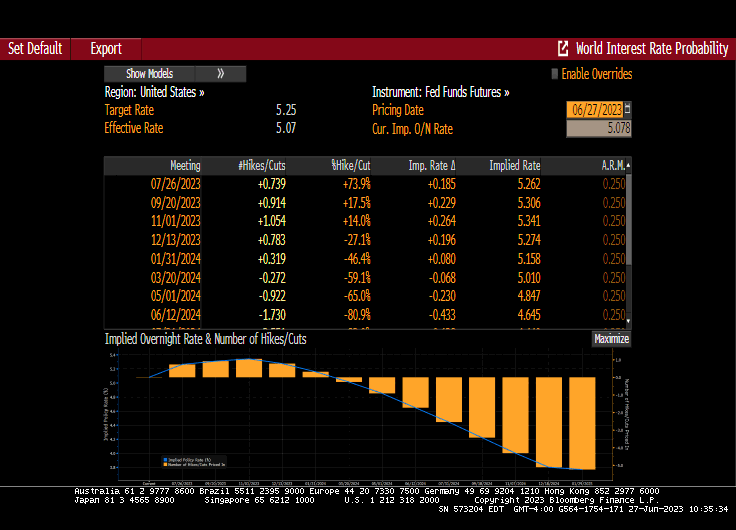Open the Export menu item
The image size is (736, 530).
106,48
